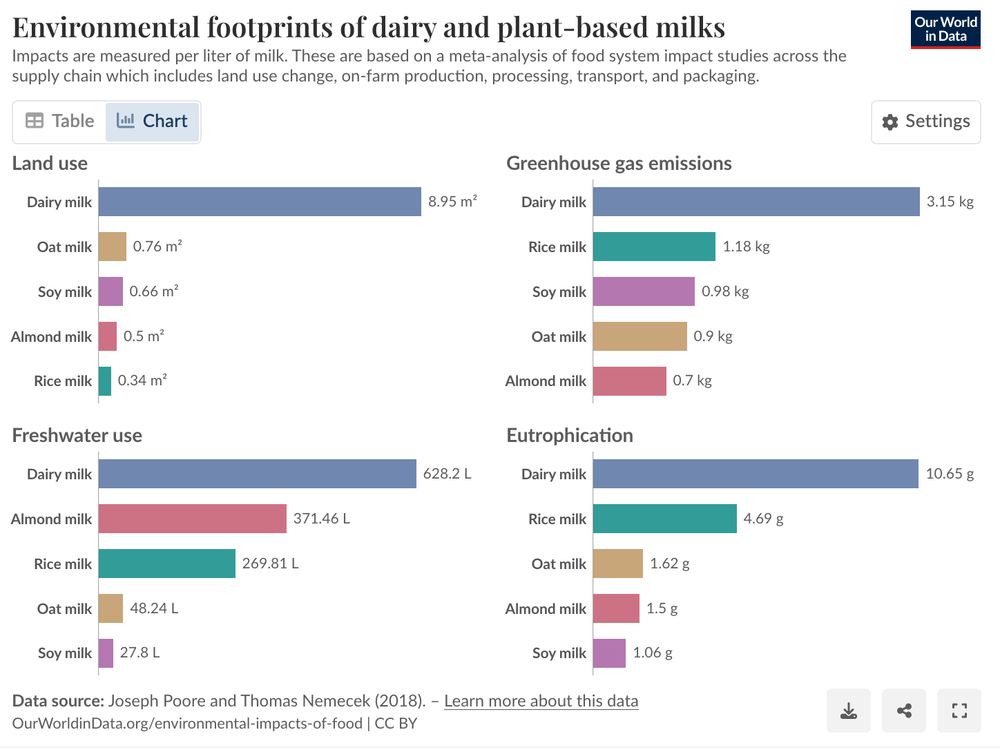Select the Dairy milk bar under Land use
Viewport: 1000px width, 750px height.
[x=260, y=201]
